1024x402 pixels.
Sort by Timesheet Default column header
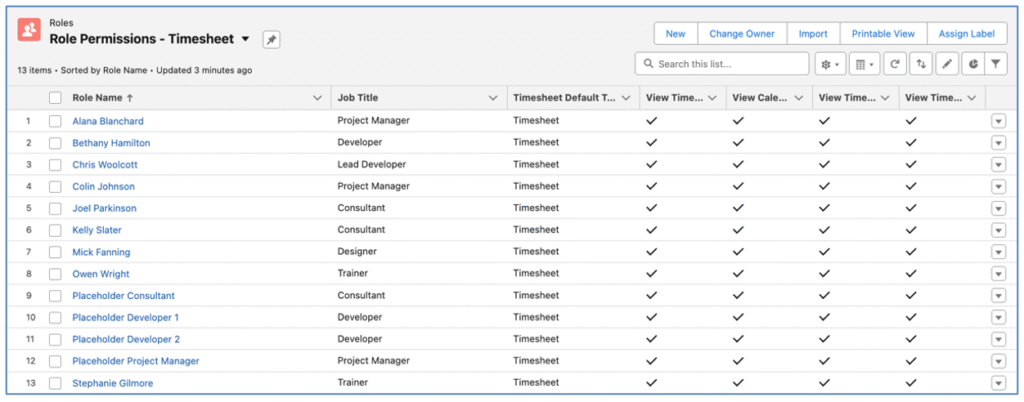tap(564, 98)
